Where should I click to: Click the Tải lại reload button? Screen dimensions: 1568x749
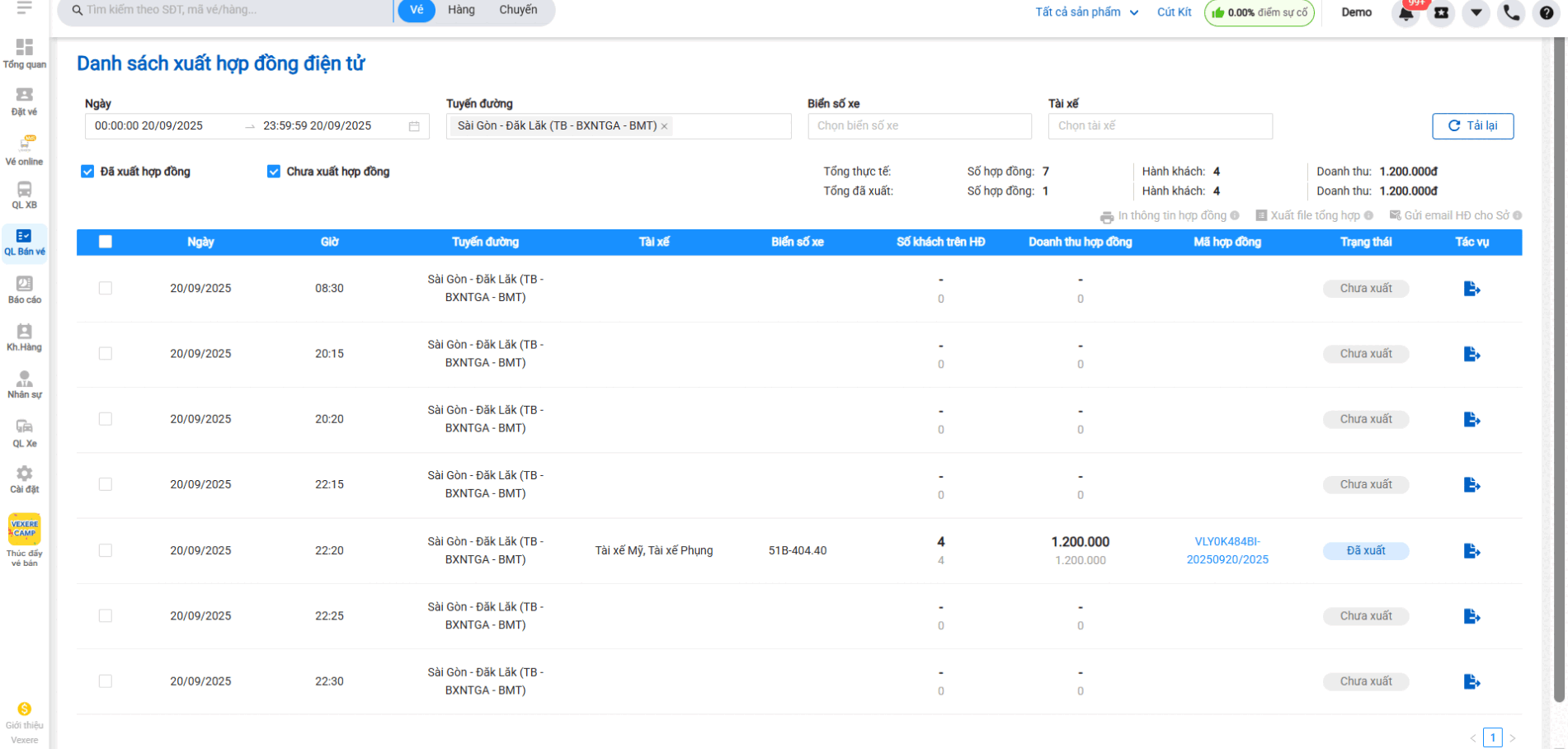[x=1472, y=126]
